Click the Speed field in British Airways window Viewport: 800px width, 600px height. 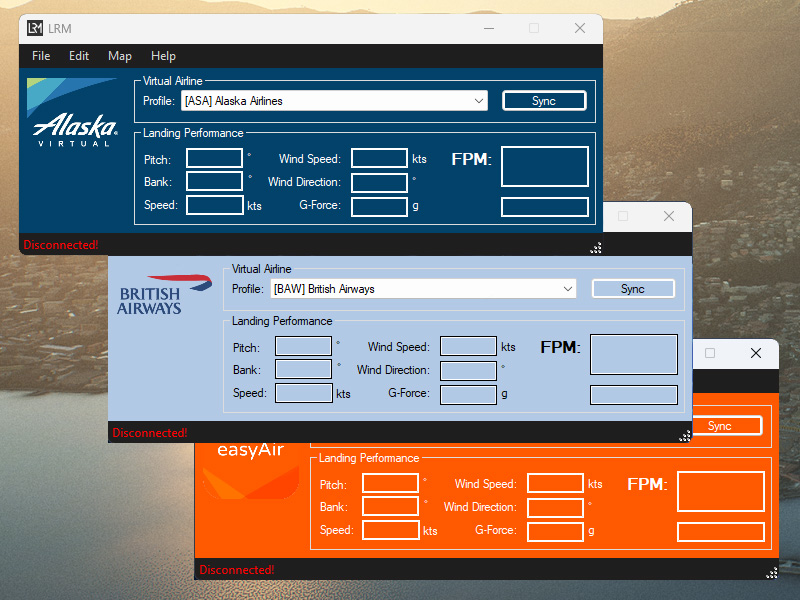304,393
